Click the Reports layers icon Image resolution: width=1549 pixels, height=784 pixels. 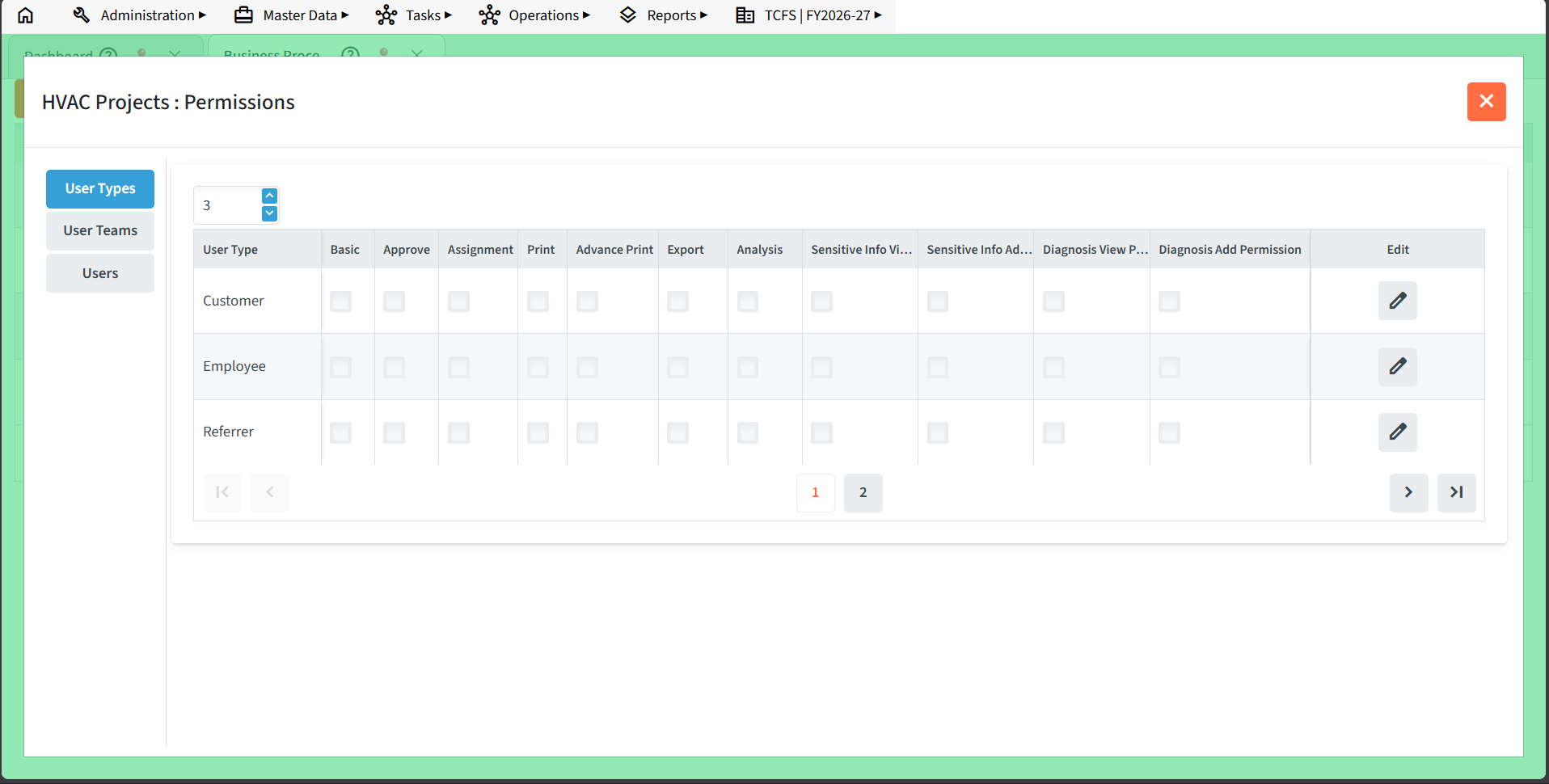coord(627,15)
